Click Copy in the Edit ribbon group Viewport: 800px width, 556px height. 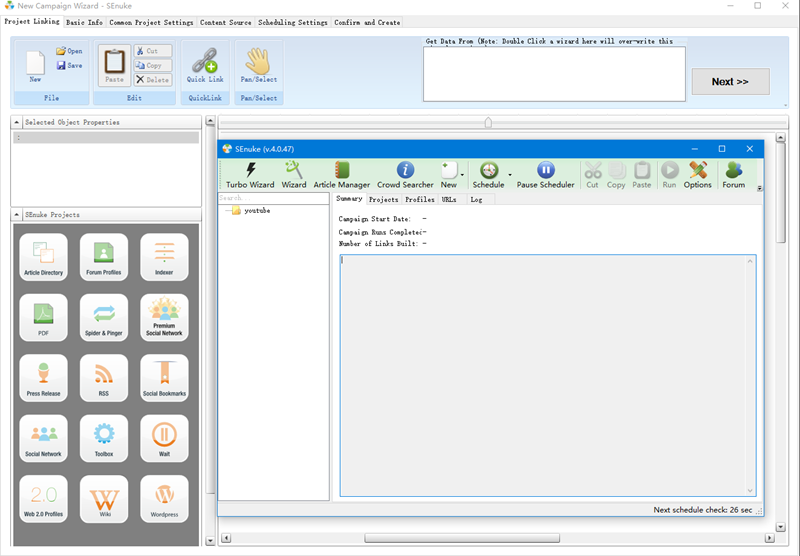pyautogui.click(x=153, y=65)
